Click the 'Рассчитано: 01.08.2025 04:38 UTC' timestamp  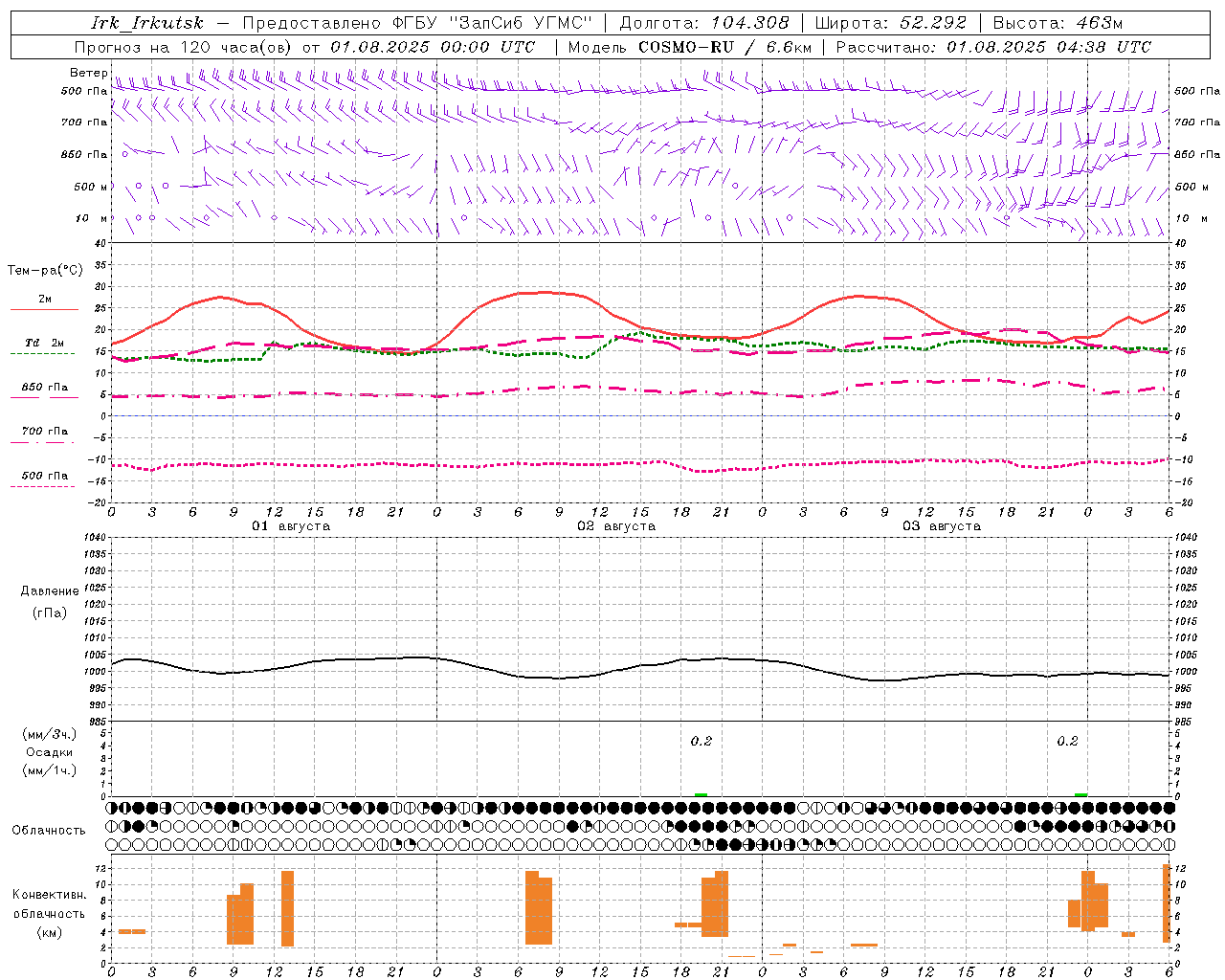pos(993,47)
